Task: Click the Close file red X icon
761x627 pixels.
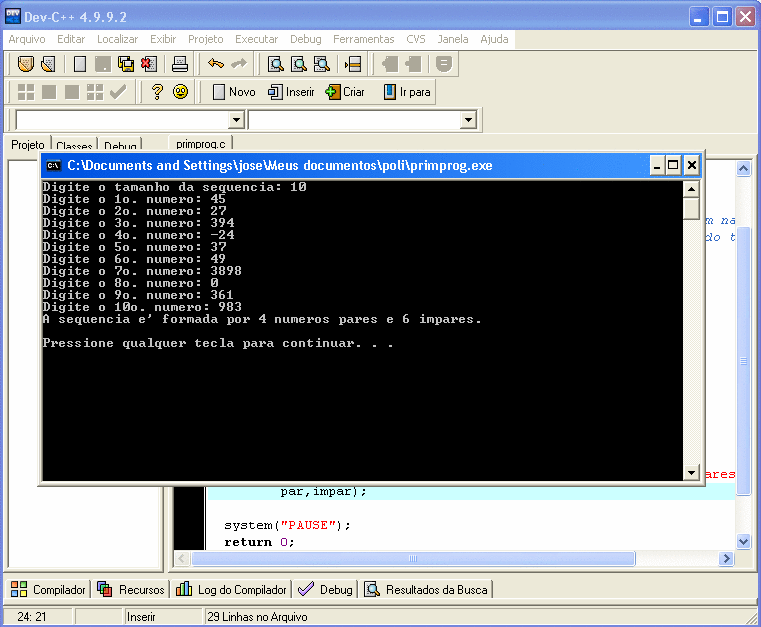Action: click(148, 64)
